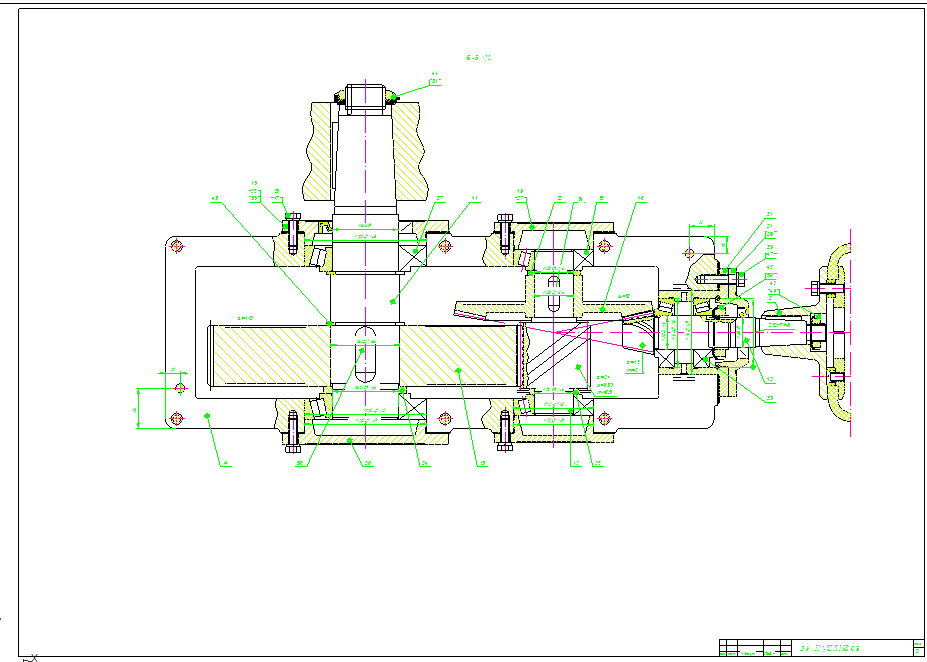
Task: Click callout label 14 below the housing
Action: coord(226,463)
